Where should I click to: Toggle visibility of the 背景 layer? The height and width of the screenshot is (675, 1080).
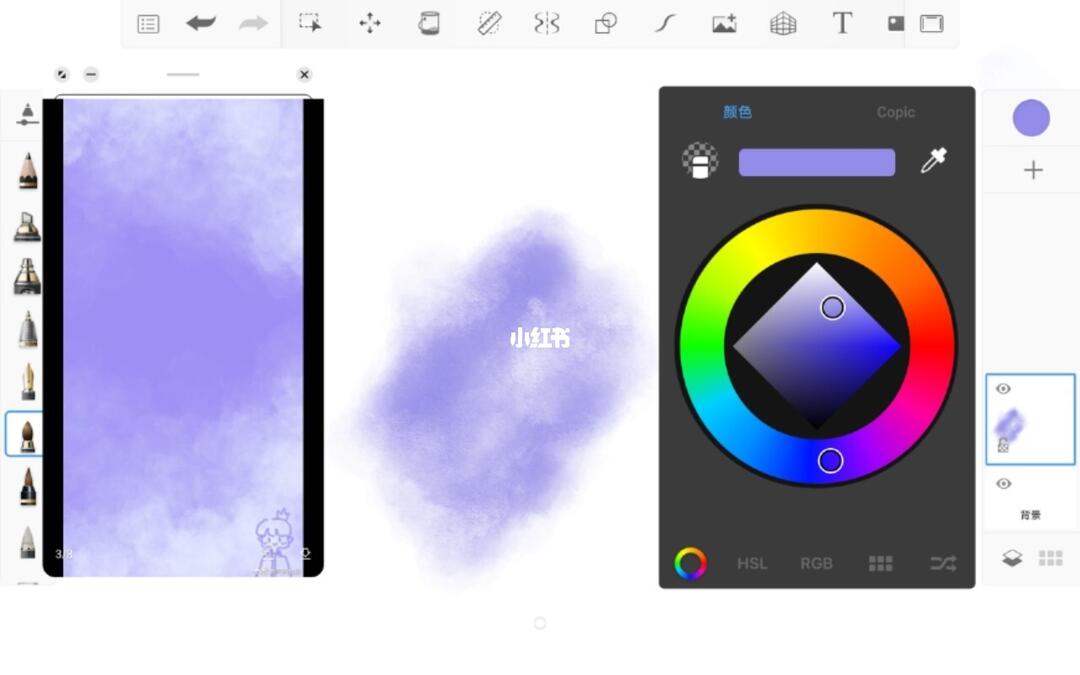click(1003, 484)
